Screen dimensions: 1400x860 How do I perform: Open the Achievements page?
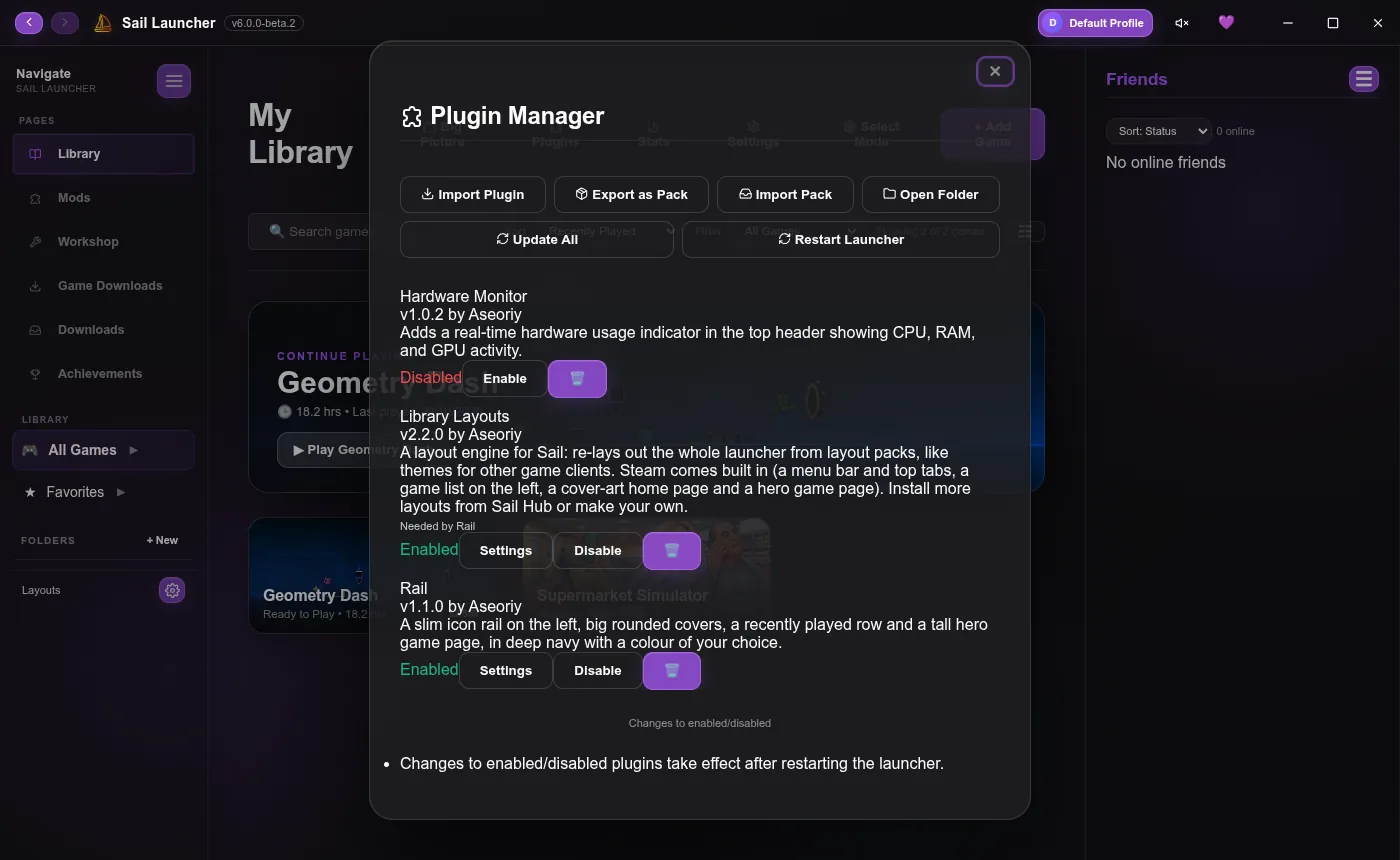[x=104, y=374]
